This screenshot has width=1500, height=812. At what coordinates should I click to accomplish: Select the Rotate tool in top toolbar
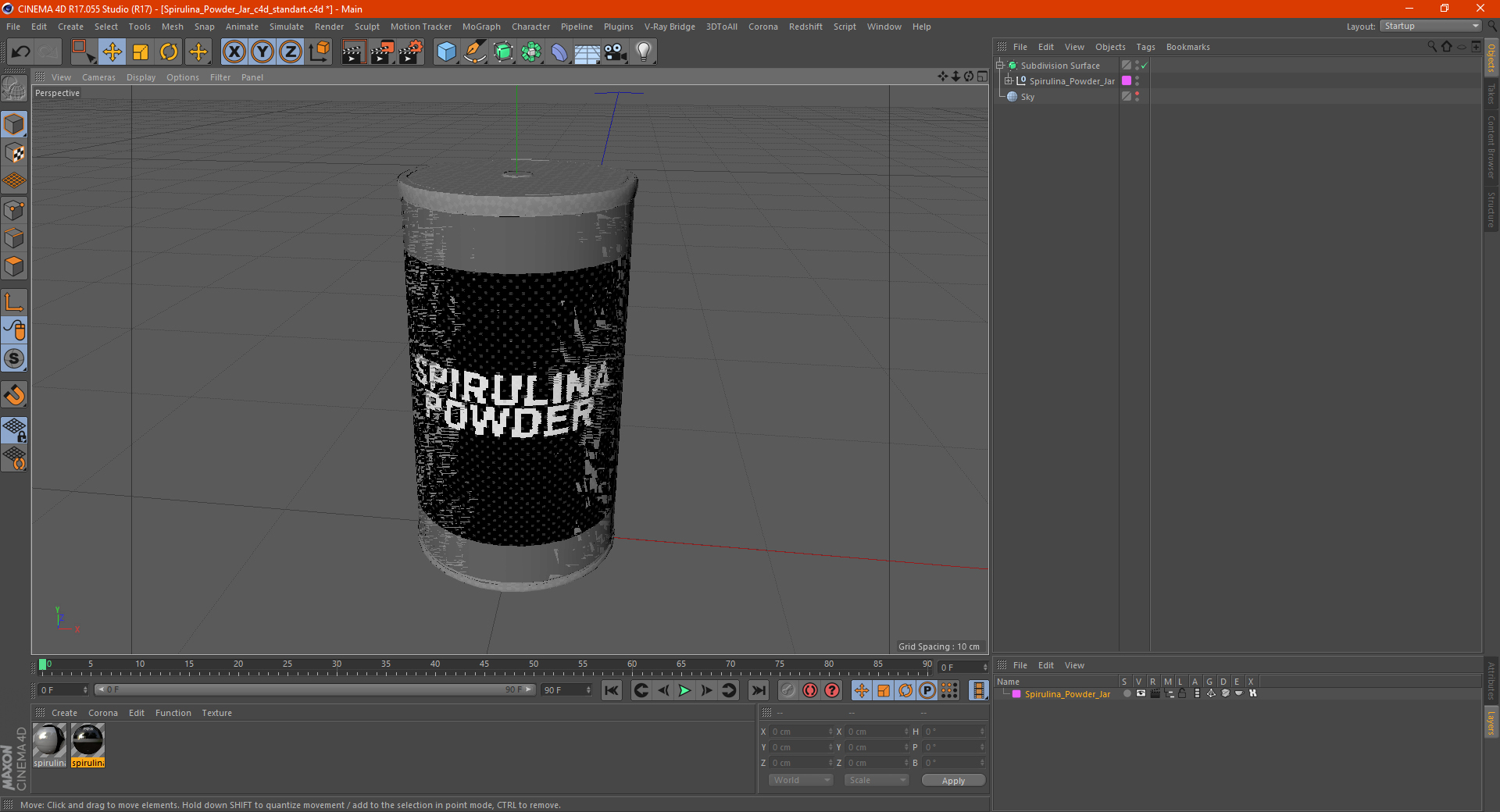[169, 52]
